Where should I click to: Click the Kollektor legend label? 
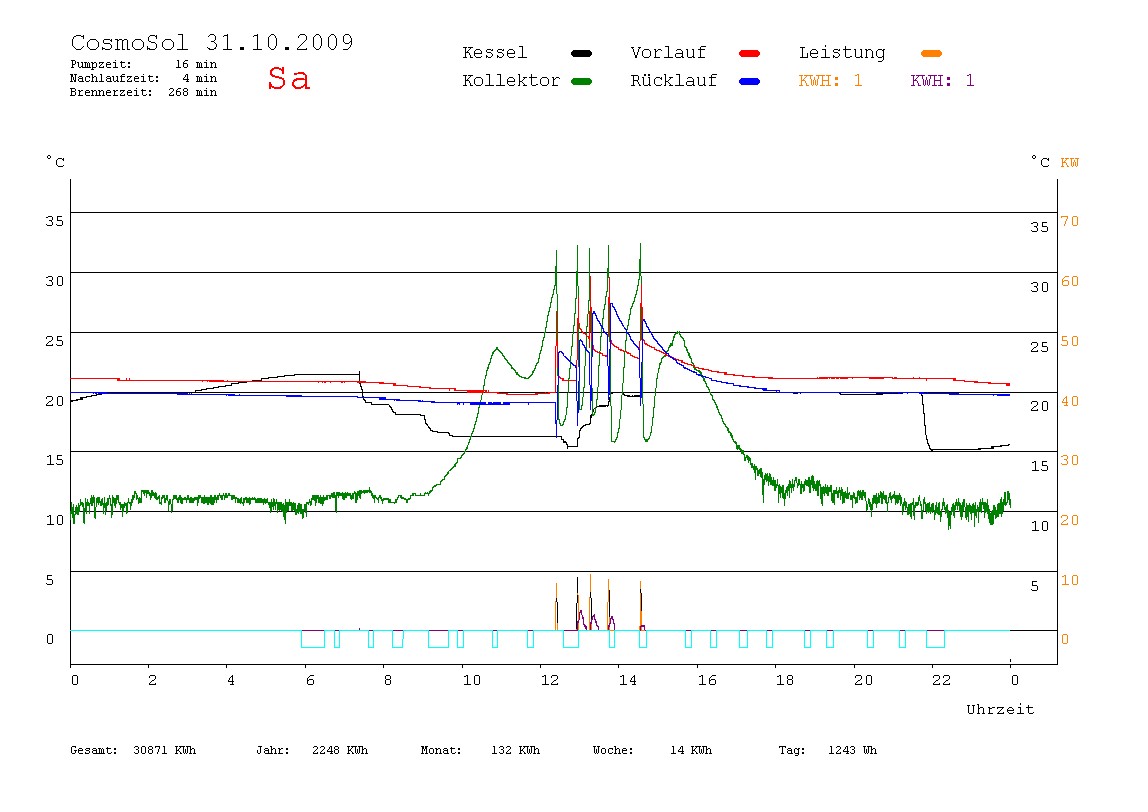click(x=511, y=81)
